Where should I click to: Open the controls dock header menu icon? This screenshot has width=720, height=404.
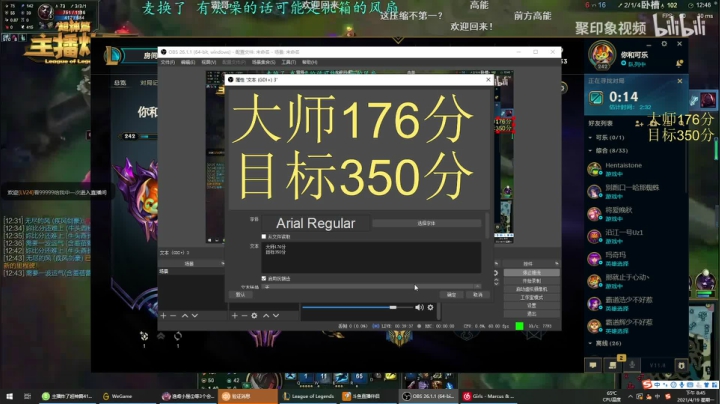[557, 264]
